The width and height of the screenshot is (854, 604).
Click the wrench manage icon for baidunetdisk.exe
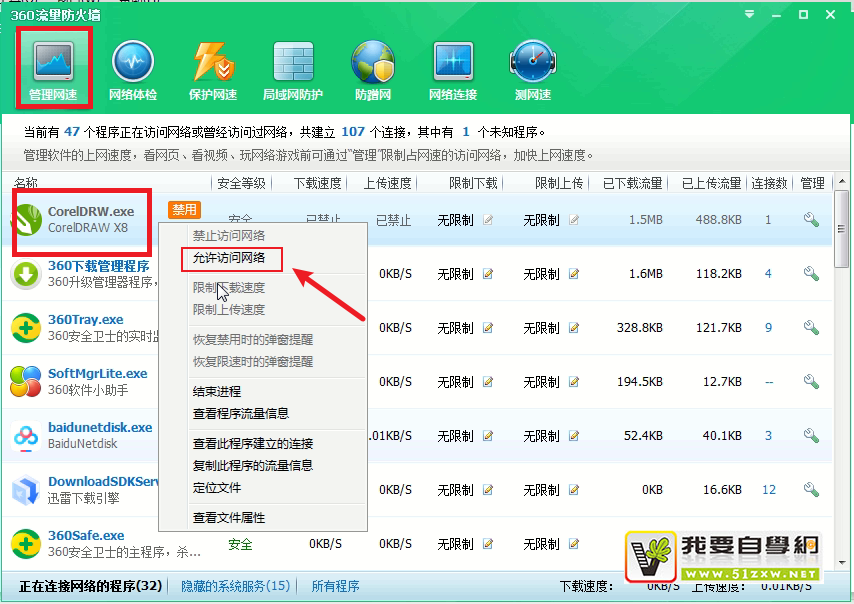point(812,435)
